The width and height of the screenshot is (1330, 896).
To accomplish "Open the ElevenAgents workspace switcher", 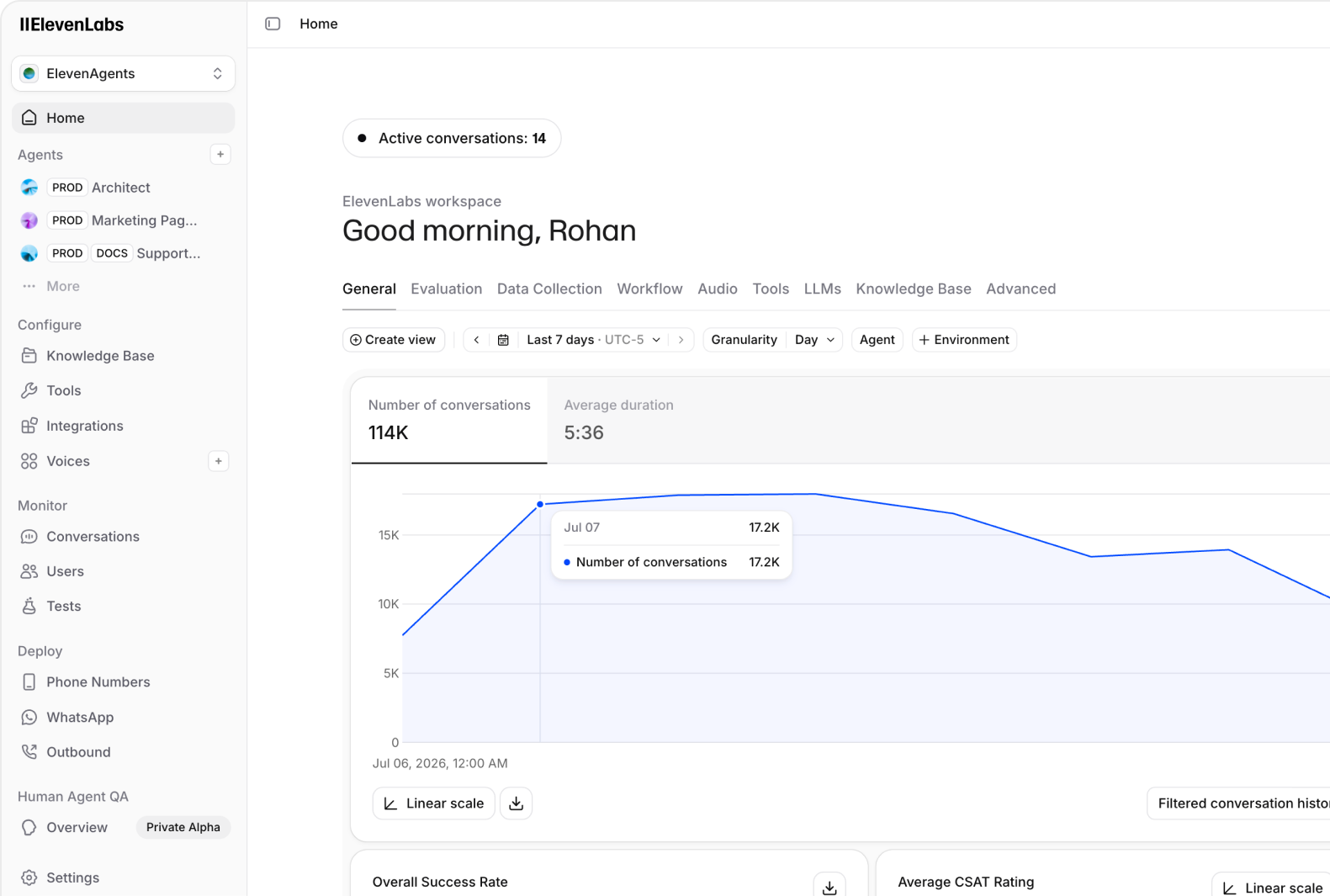I will point(124,73).
